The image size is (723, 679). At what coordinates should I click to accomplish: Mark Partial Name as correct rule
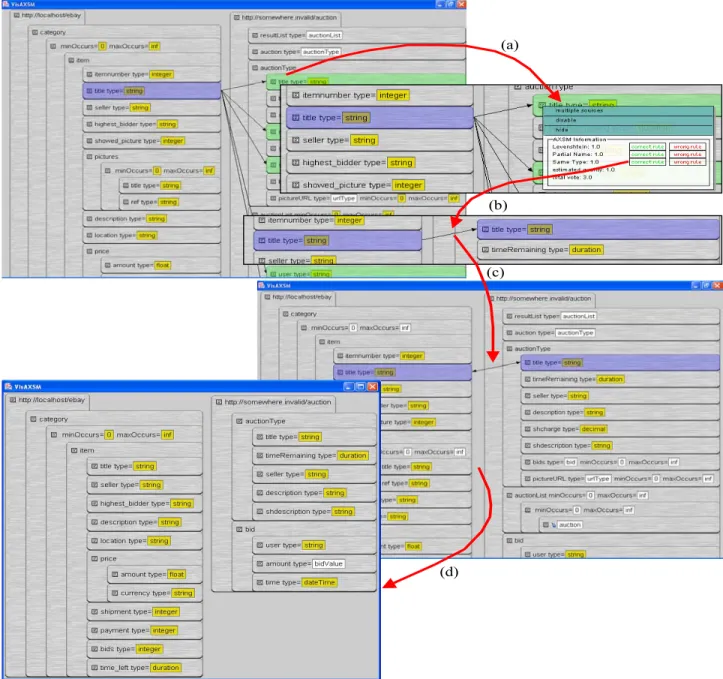[x=647, y=154]
